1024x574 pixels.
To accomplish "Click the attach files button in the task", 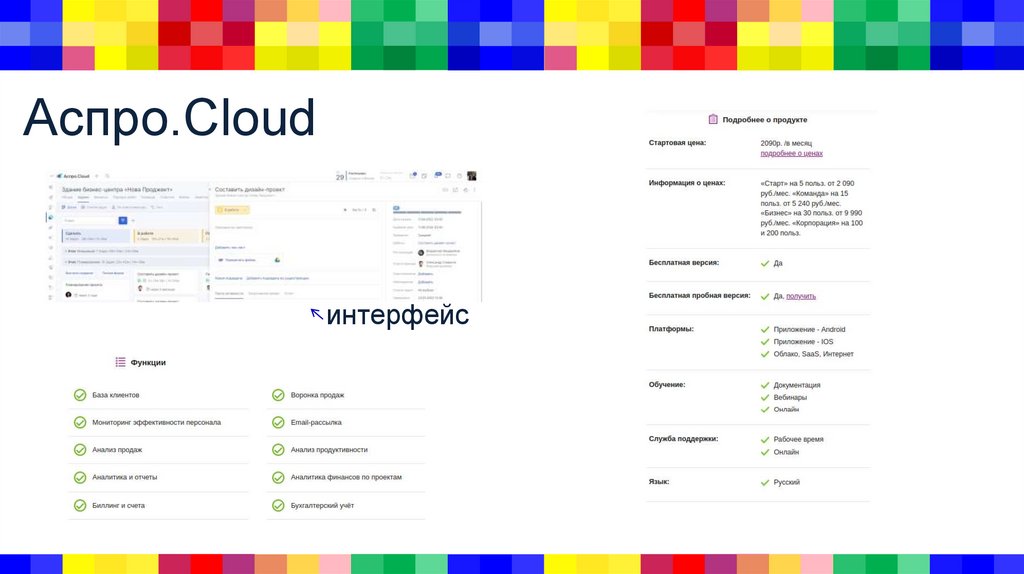I will click(238, 260).
